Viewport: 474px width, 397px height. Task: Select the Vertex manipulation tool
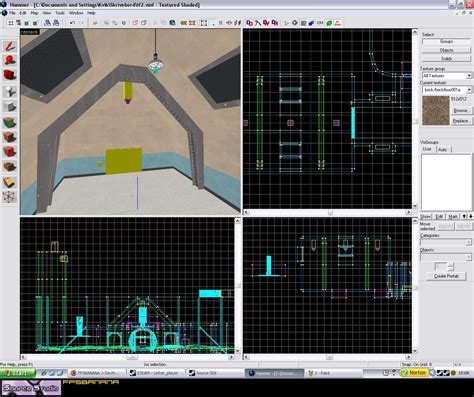pyautogui.click(x=10, y=197)
